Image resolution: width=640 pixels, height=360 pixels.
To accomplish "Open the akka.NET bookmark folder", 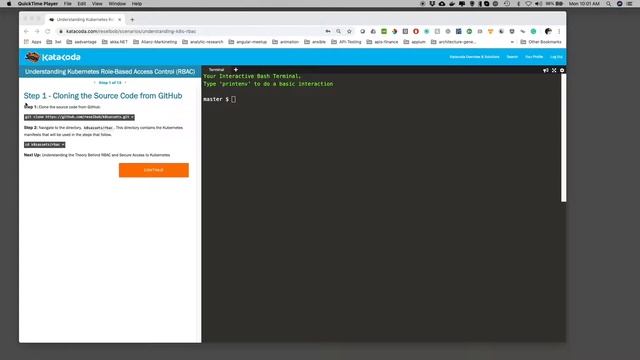I will (114, 42).
